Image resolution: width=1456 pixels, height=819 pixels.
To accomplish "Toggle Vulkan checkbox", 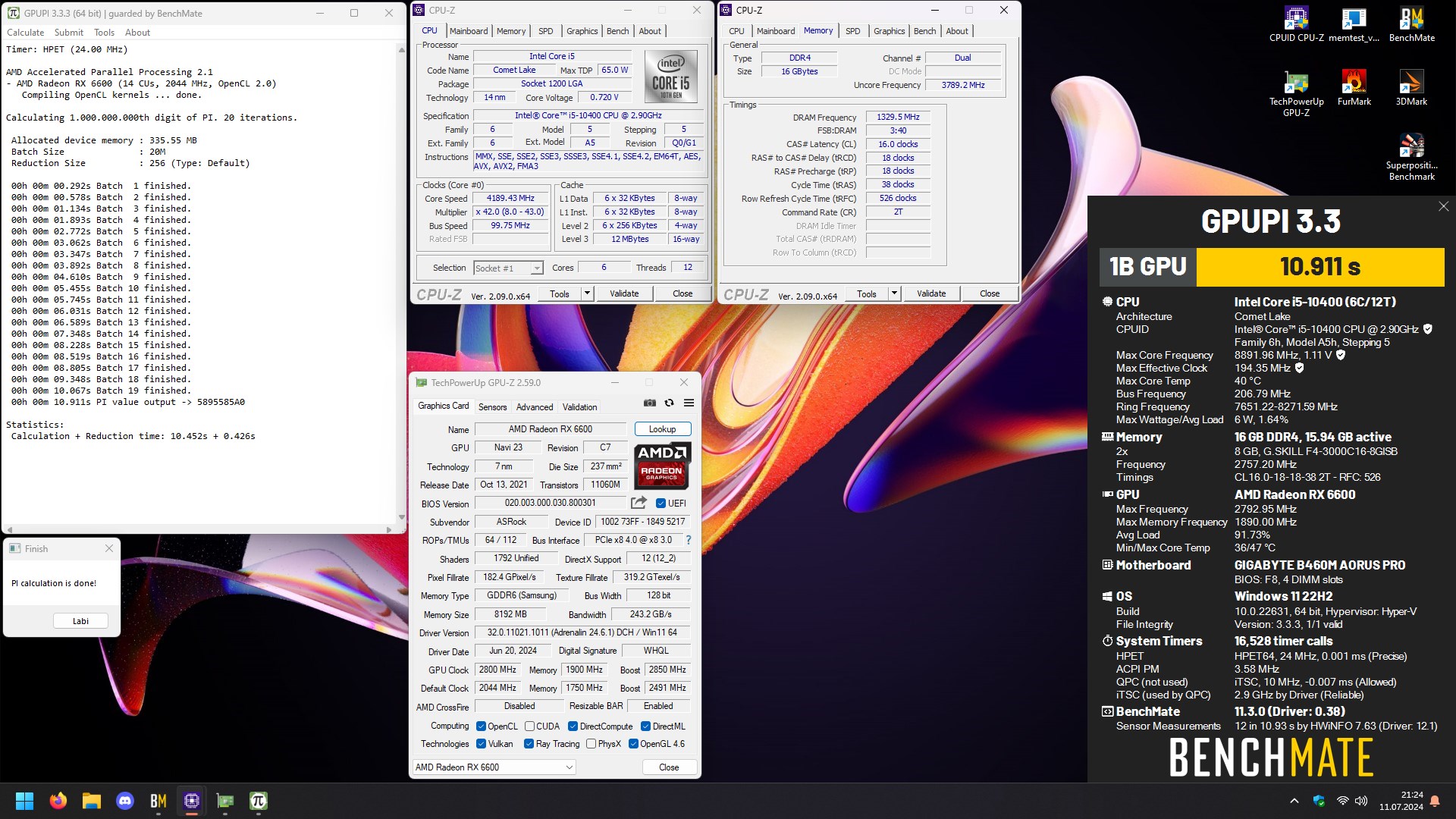I will tap(481, 744).
